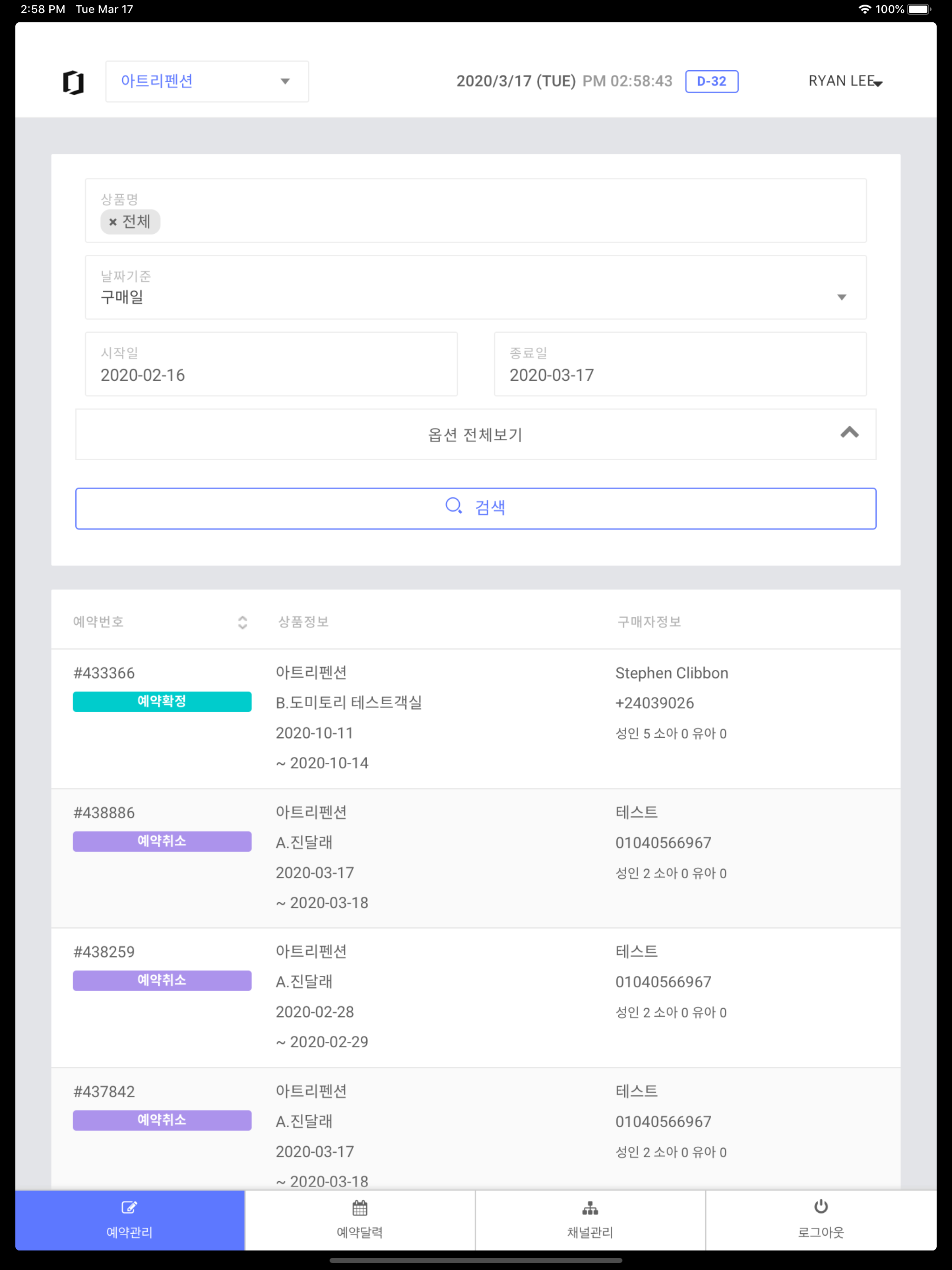
Task: Sort by the 예약번호 column arrows
Action: point(242,622)
